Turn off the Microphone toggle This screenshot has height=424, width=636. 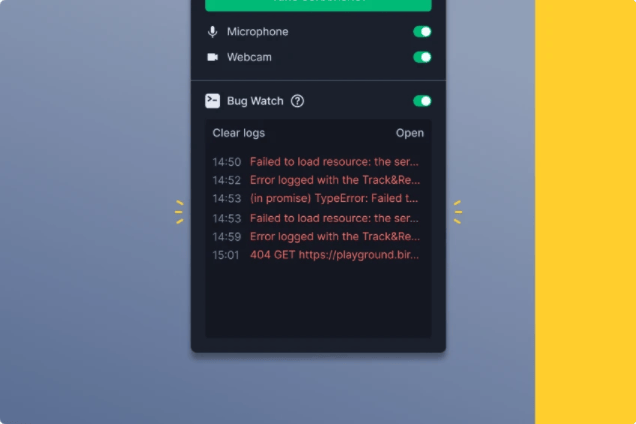point(422,32)
